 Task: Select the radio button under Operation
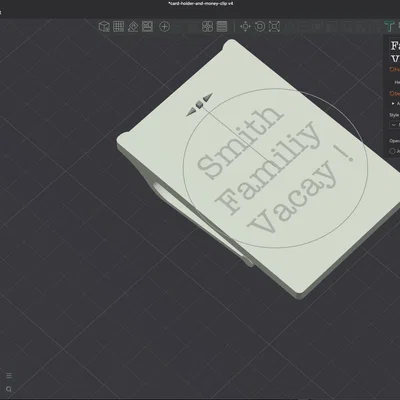tap(392, 151)
